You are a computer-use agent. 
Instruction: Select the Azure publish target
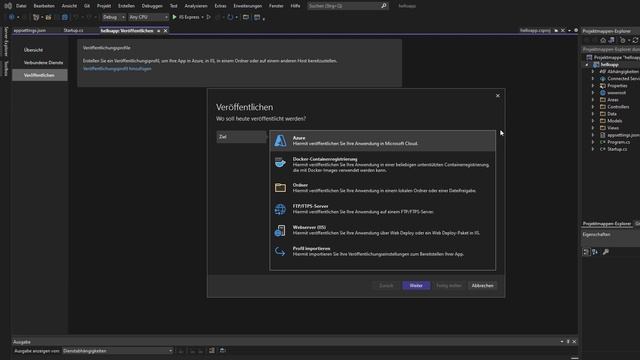(382, 141)
